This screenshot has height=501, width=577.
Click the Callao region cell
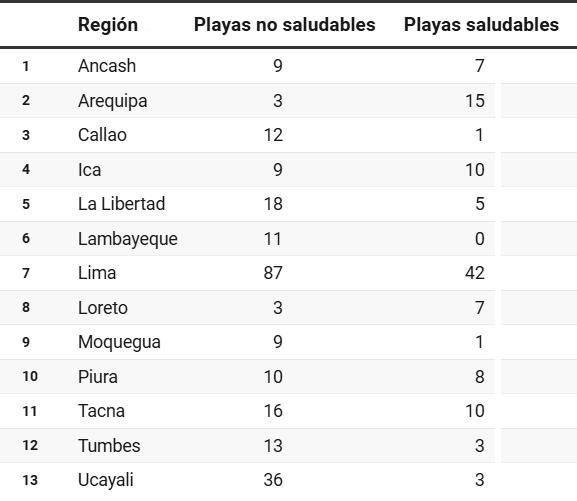(102, 135)
